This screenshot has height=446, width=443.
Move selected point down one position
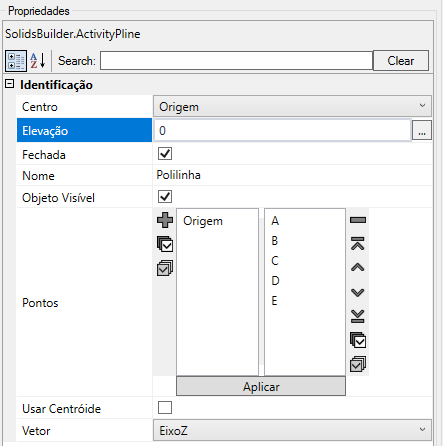pos(358,292)
